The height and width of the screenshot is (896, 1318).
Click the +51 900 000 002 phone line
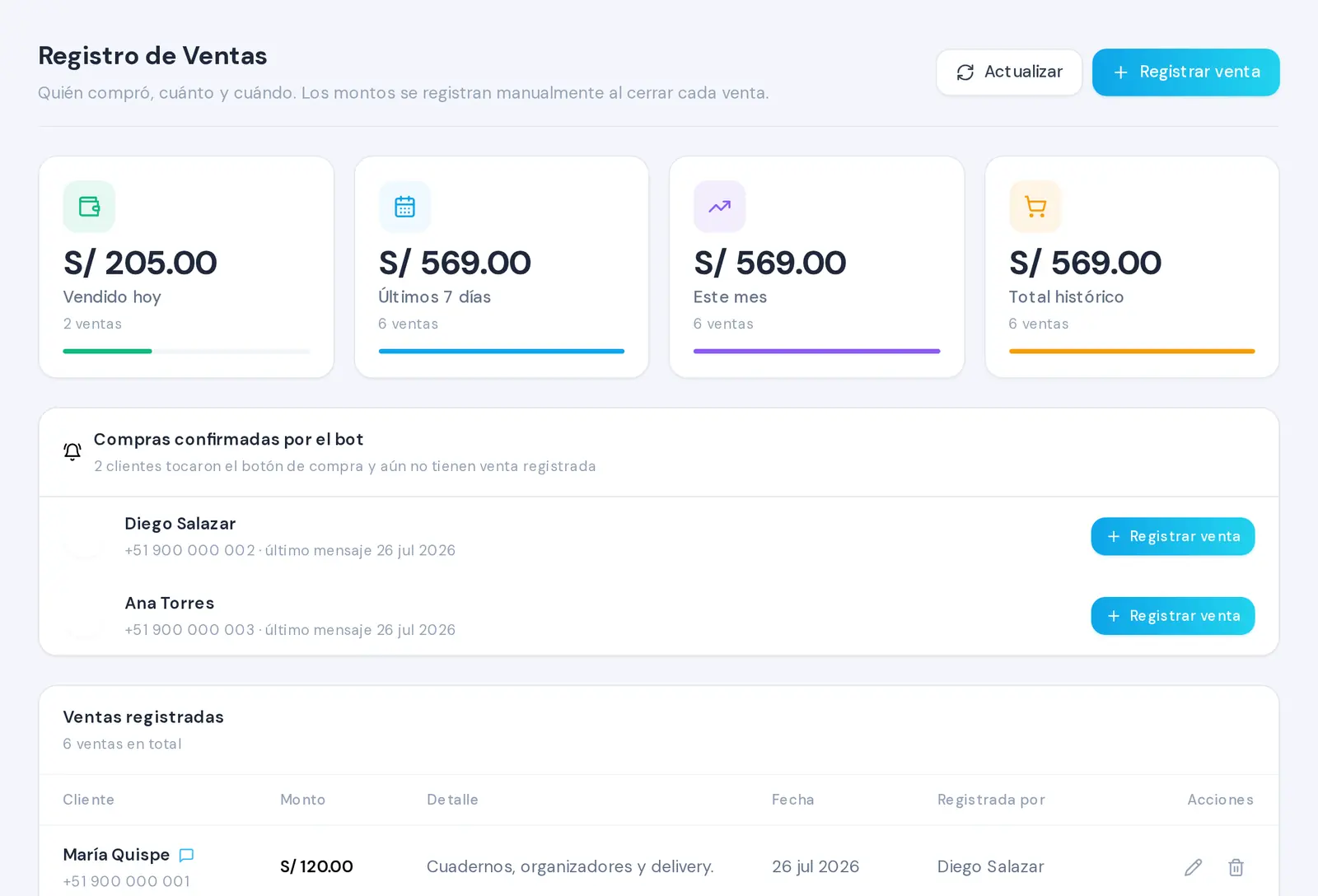tap(290, 550)
